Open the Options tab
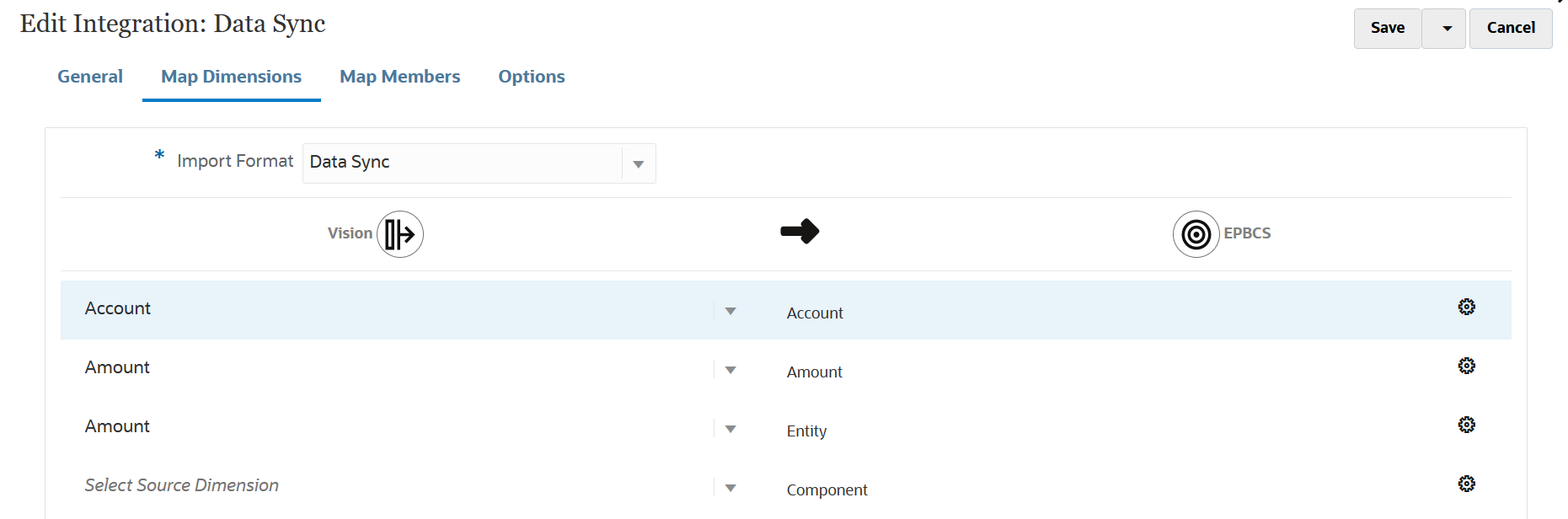Image resolution: width=1568 pixels, height=519 pixels. point(532,77)
